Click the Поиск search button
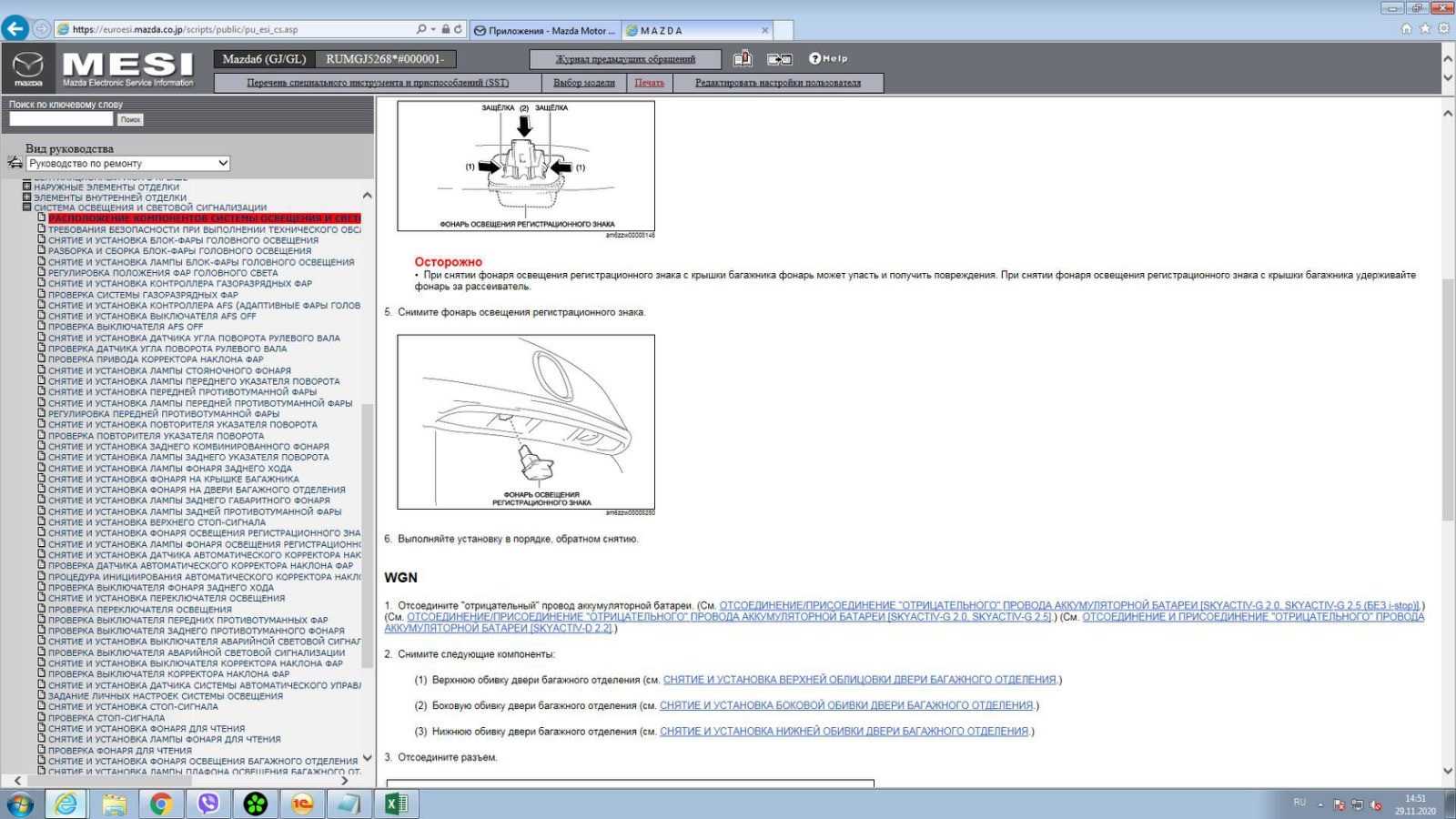Viewport: 1456px width, 819px height. point(130,119)
